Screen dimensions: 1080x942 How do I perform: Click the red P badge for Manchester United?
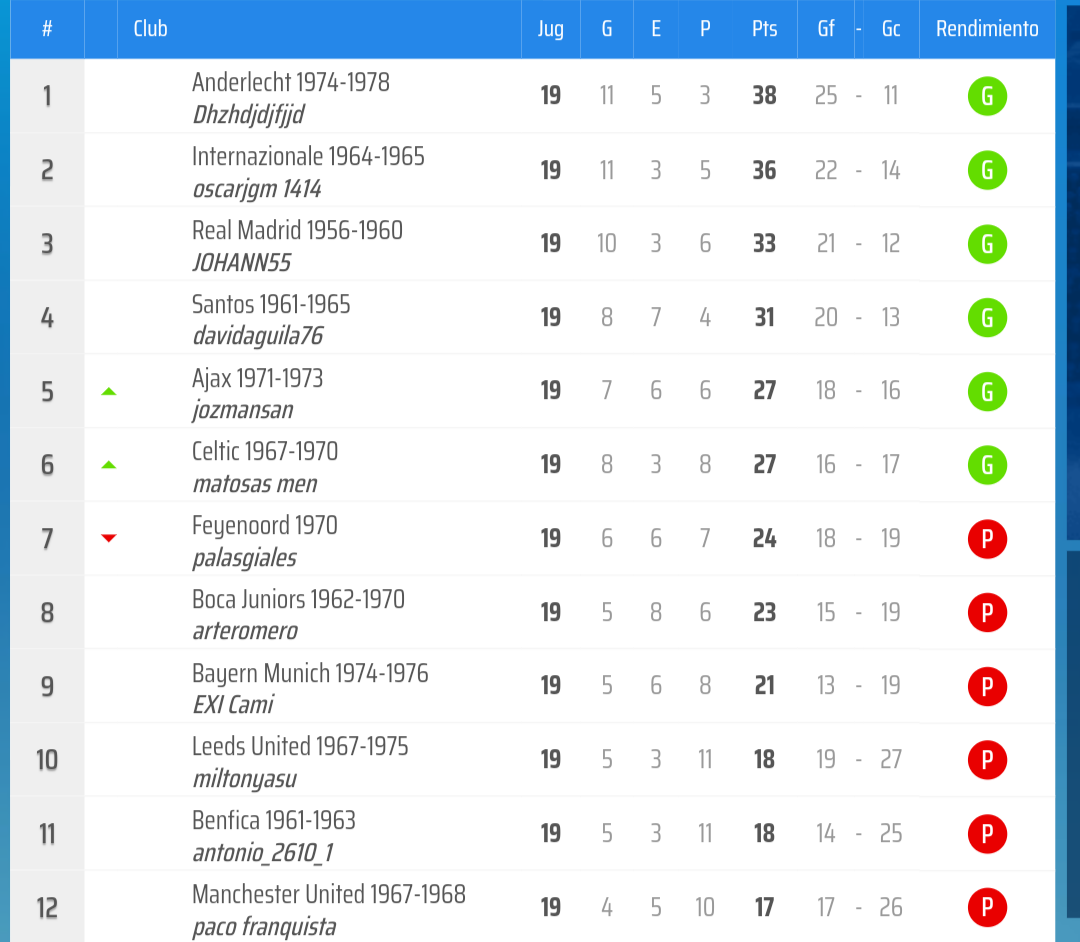987,908
